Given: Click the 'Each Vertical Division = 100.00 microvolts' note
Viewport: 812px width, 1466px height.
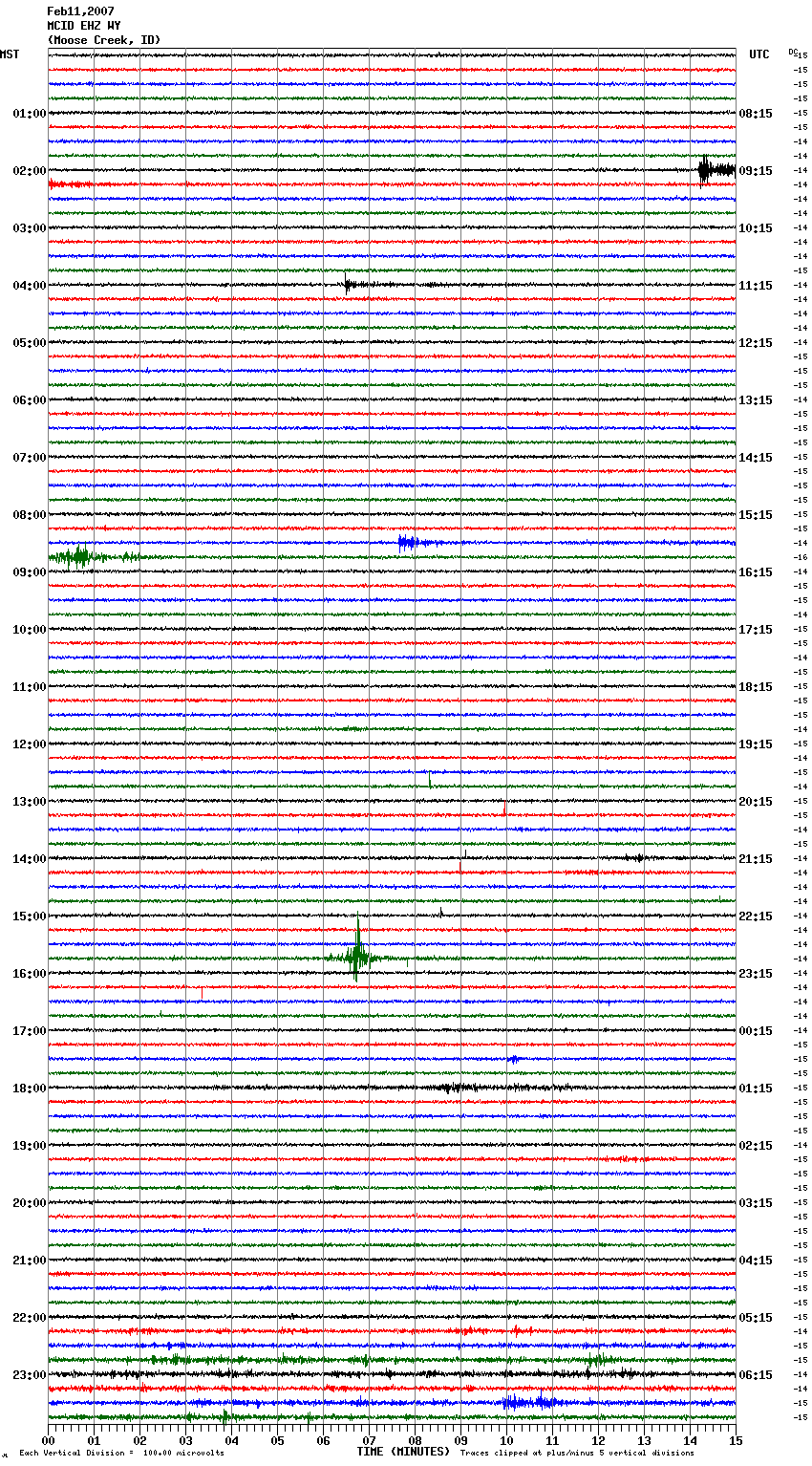Looking at the screenshot, I should 122,1453.
